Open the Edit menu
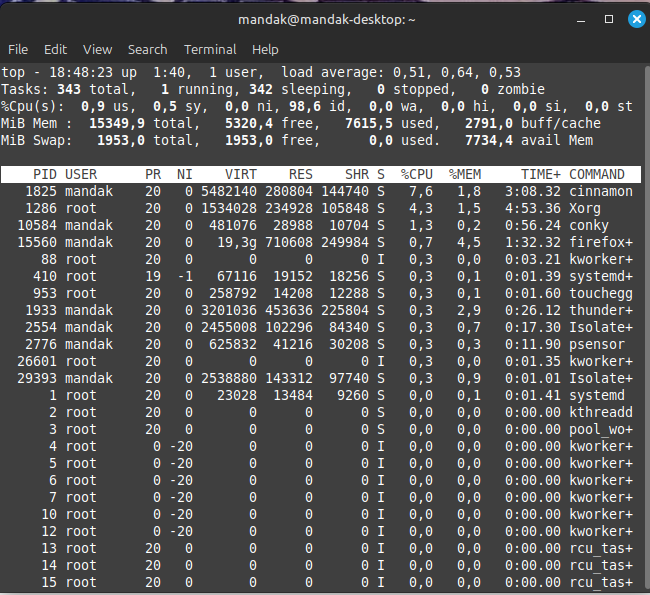This screenshot has width=650, height=595. (56, 50)
